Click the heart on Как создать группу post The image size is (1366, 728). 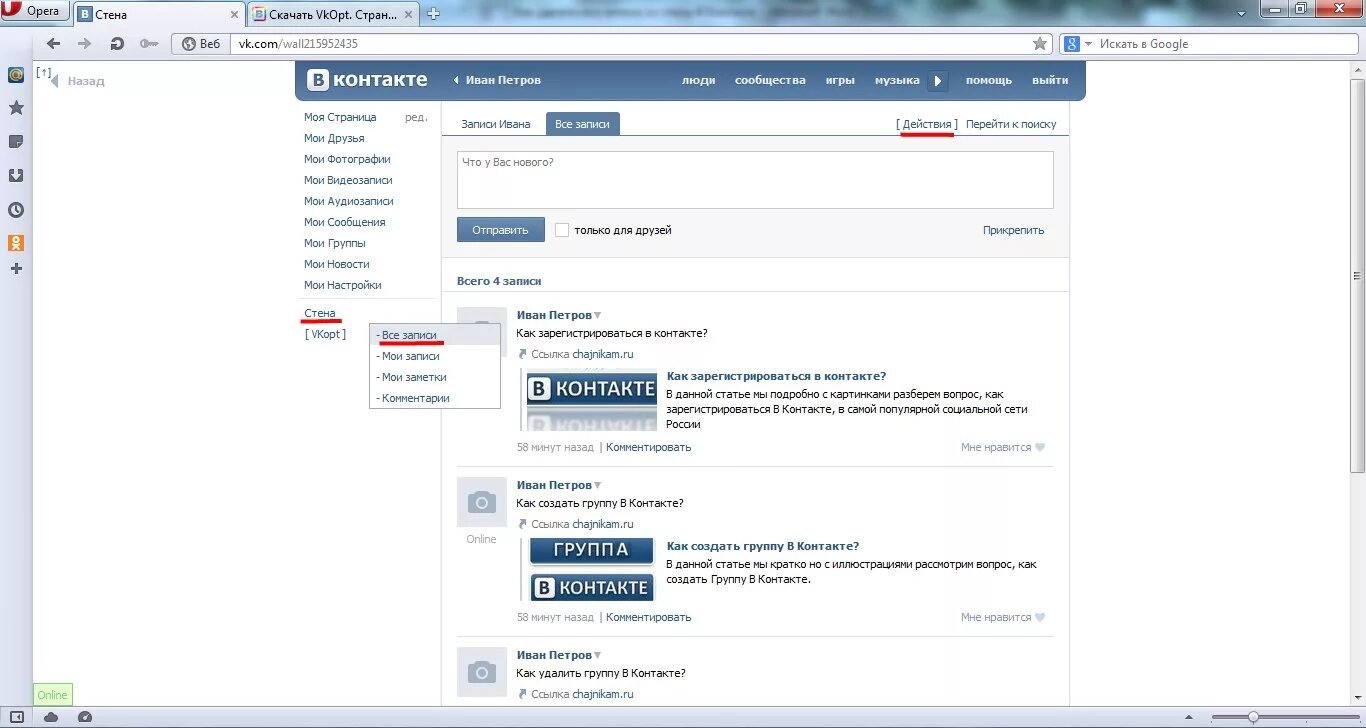point(1040,618)
